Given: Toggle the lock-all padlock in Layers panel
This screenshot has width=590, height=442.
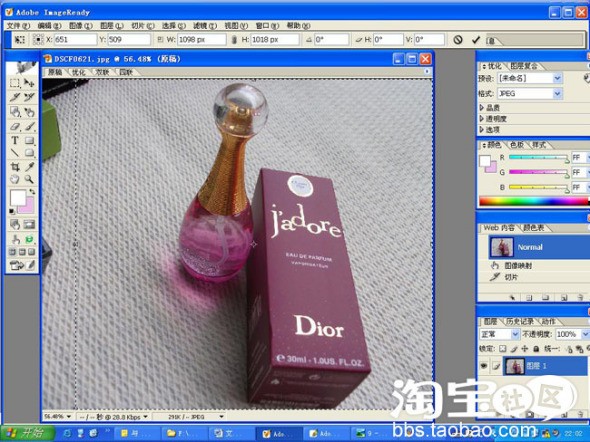Looking at the screenshot, I should (x=536, y=349).
